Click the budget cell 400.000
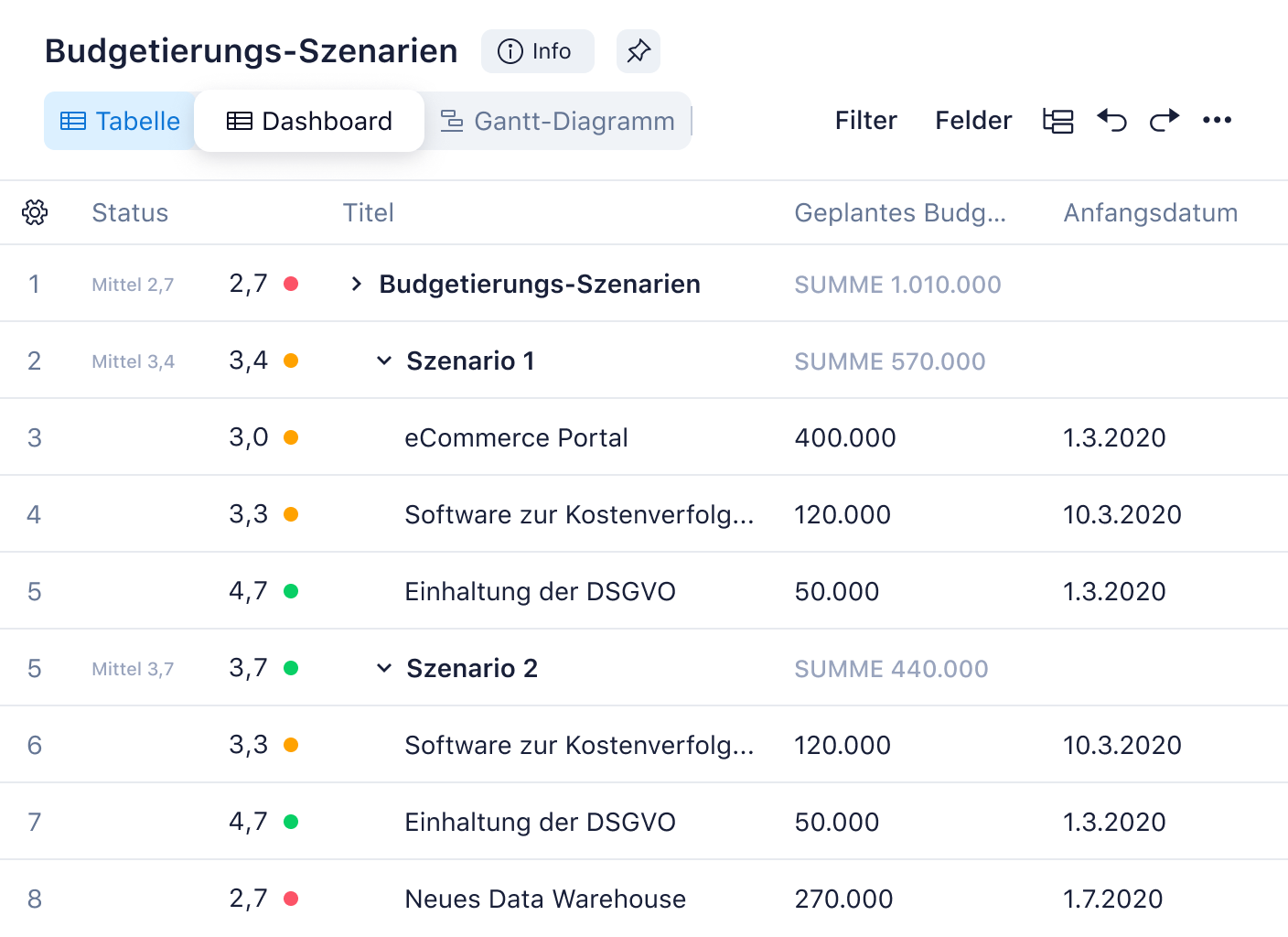This screenshot has width=1288, height=937. coord(845,438)
